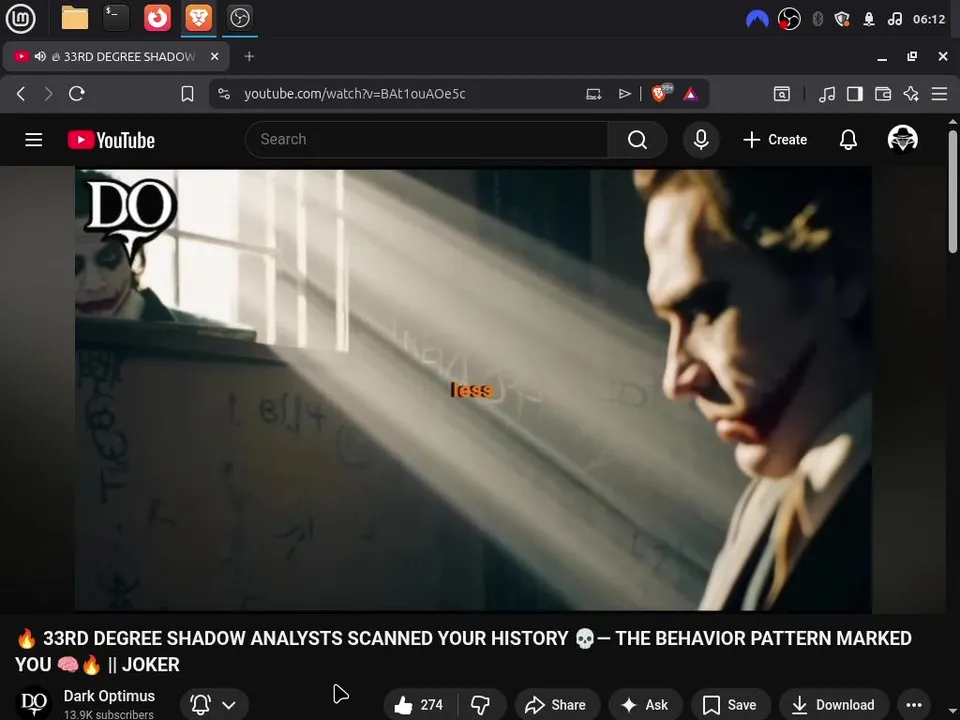This screenshot has height=720, width=960.
Task: Open the Linux Mint start menu
Action: click(x=20, y=18)
